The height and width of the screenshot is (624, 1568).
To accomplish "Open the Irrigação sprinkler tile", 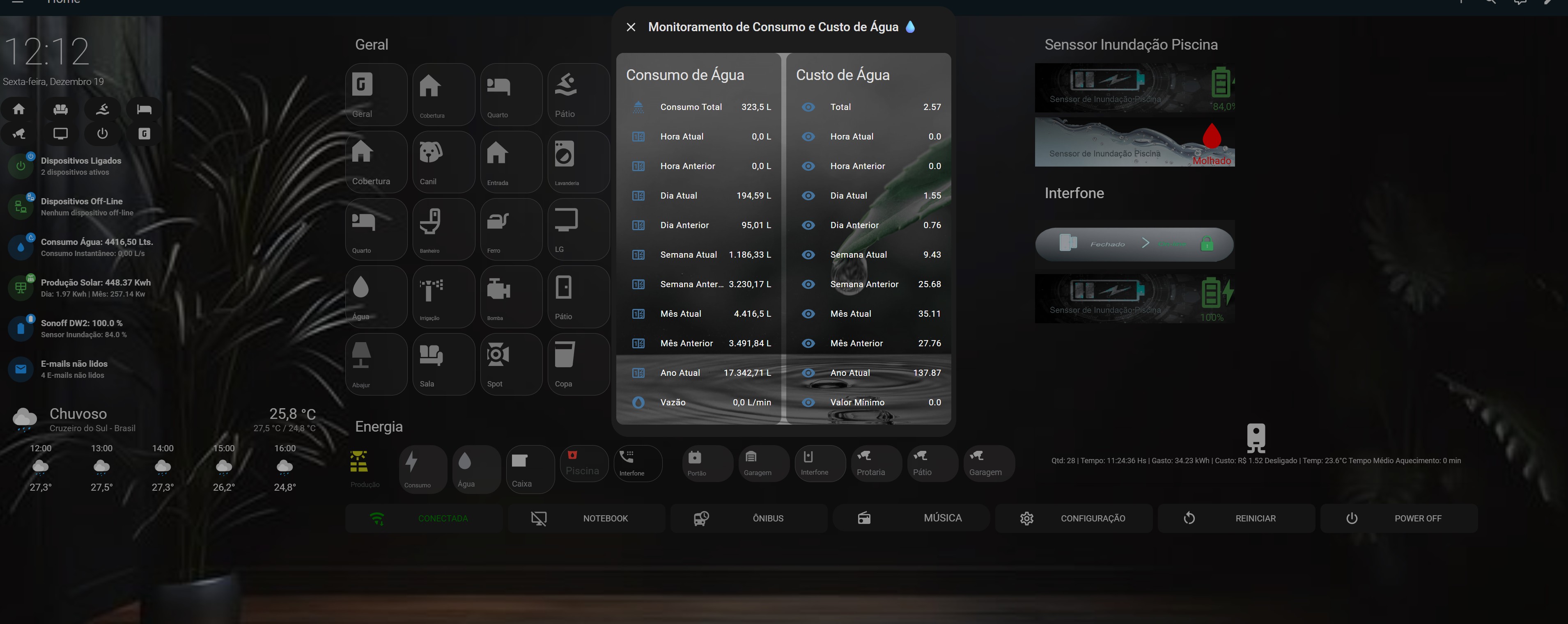I will point(443,297).
